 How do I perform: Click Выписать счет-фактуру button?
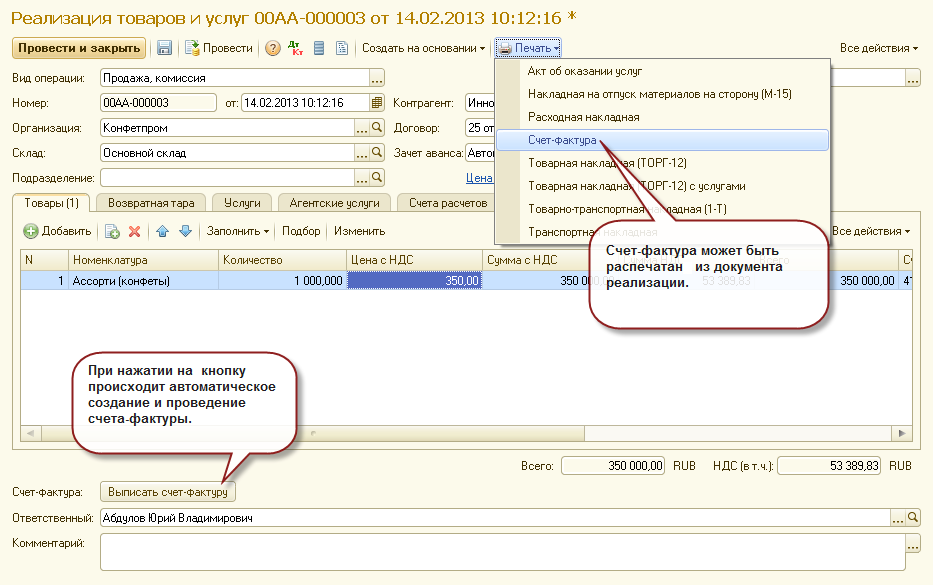[x=168, y=492]
